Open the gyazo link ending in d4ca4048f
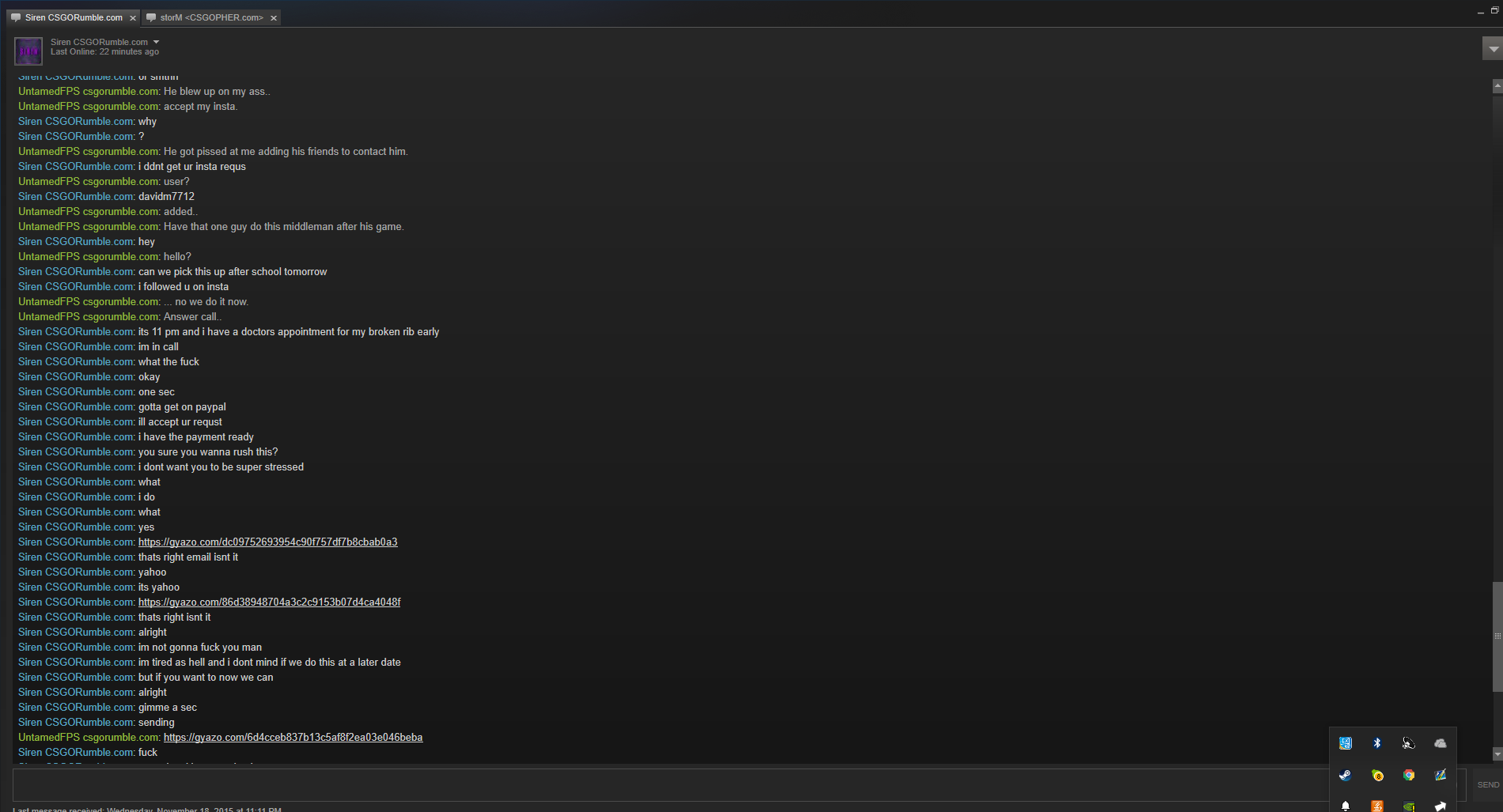1503x812 pixels. (x=270, y=602)
